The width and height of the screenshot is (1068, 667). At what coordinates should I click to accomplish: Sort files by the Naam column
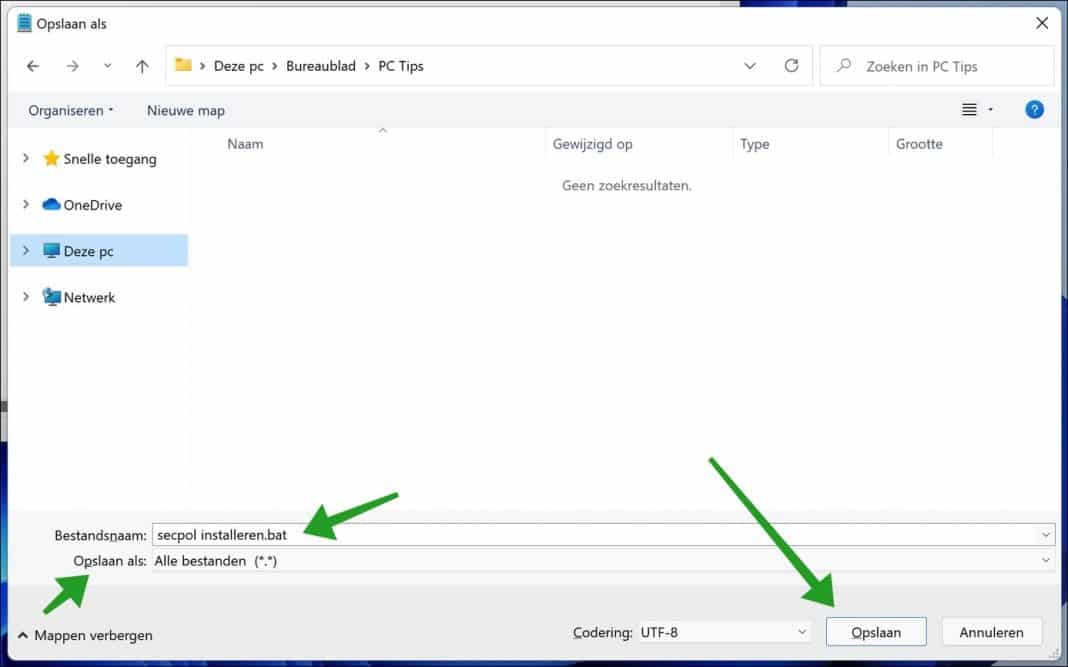tap(246, 143)
